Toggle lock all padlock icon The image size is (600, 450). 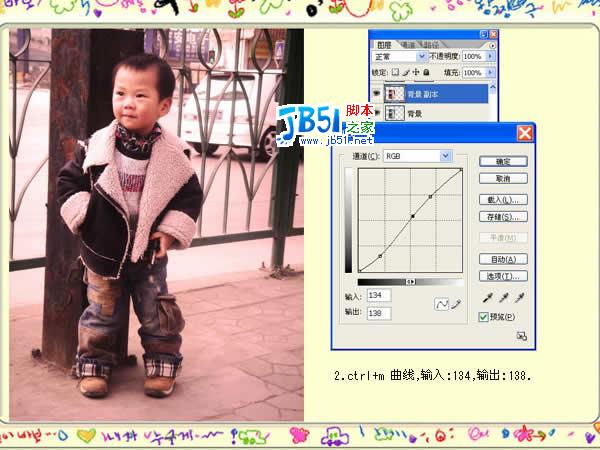point(426,72)
